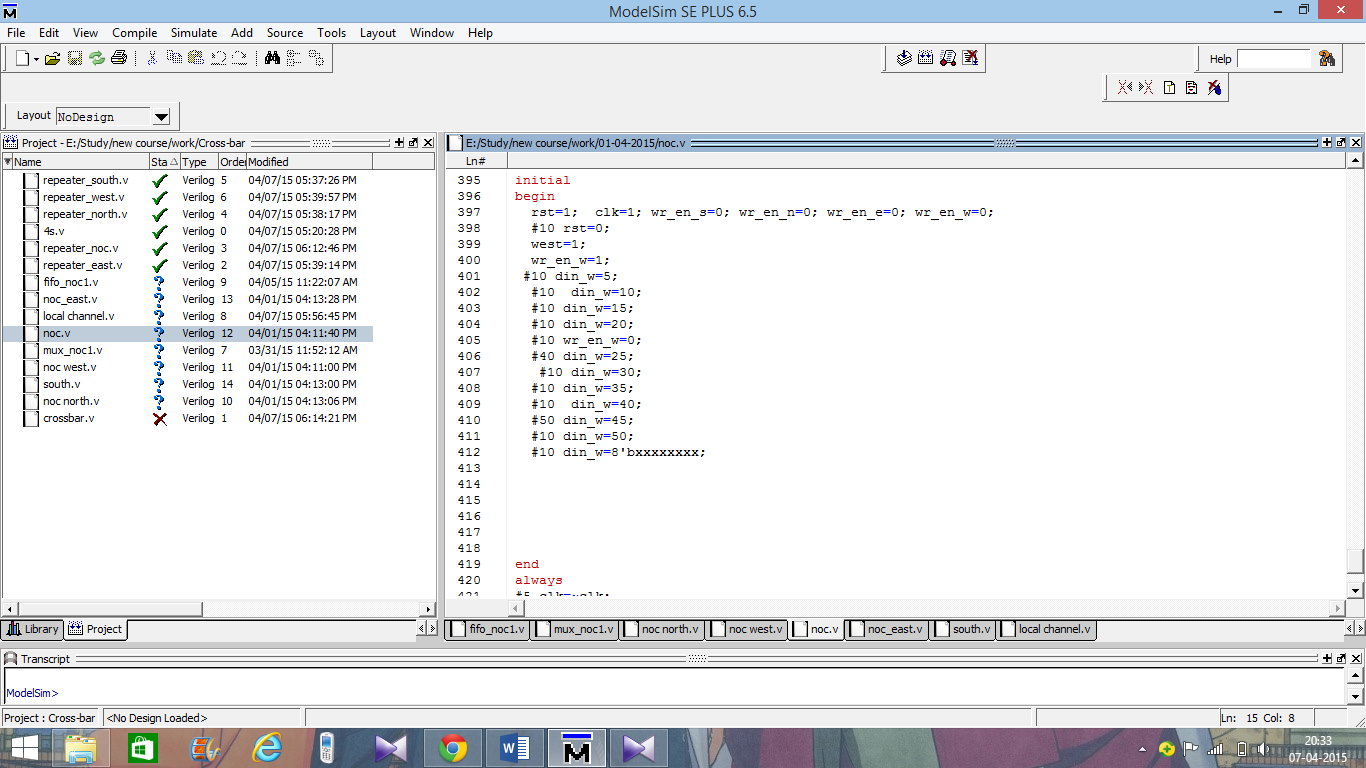Switch to the noc_east.v editor tab
1366x768 pixels.
point(884,629)
